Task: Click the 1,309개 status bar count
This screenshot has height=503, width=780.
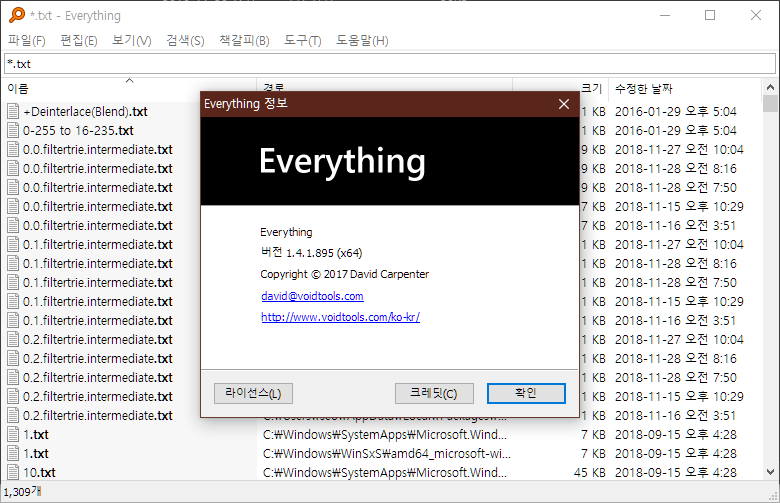Action: click(22, 492)
